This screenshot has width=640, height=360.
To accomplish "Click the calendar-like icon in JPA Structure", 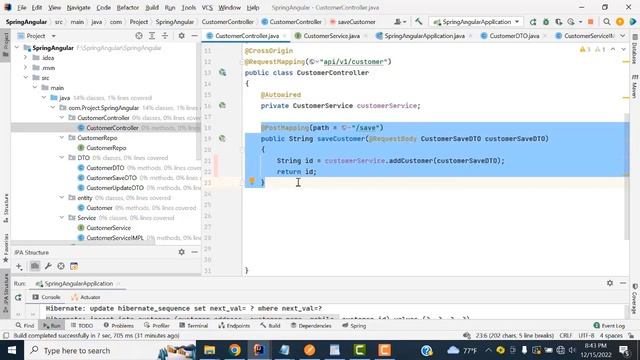I will tap(74, 266).
